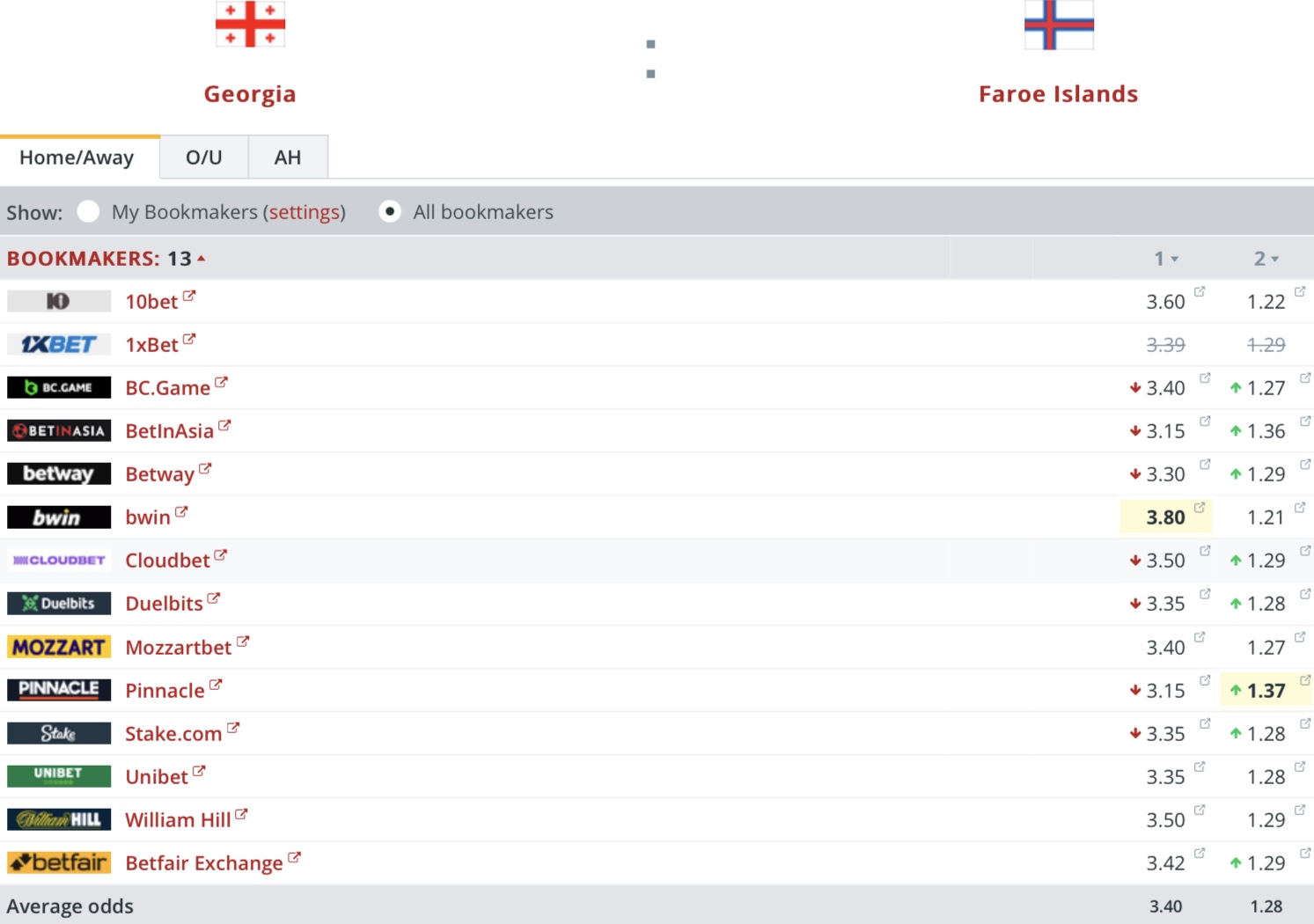This screenshot has width=1314, height=924.
Task: Open the Betway bookmaker link
Action: 159,474
